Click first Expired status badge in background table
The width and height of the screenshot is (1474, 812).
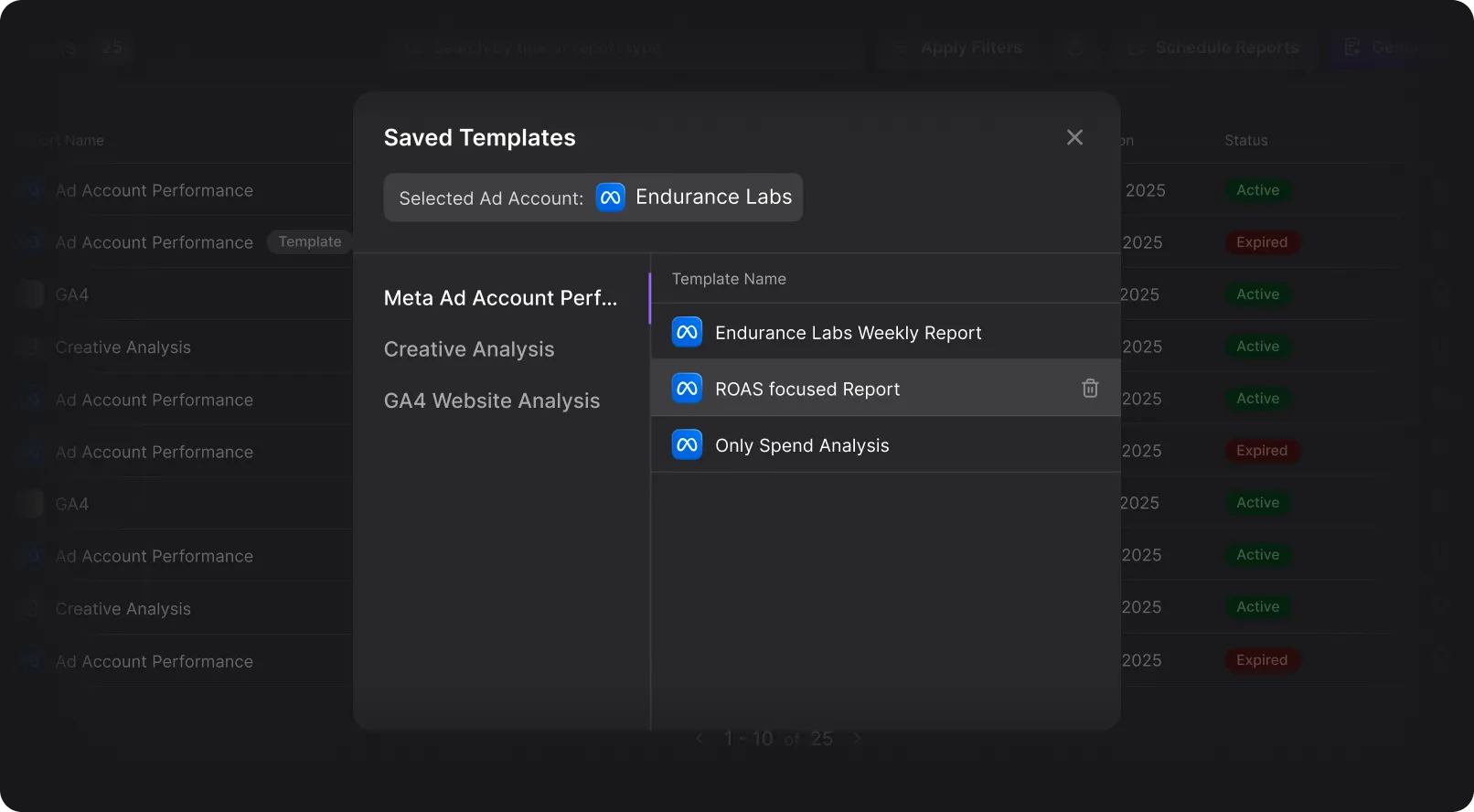coord(1262,242)
